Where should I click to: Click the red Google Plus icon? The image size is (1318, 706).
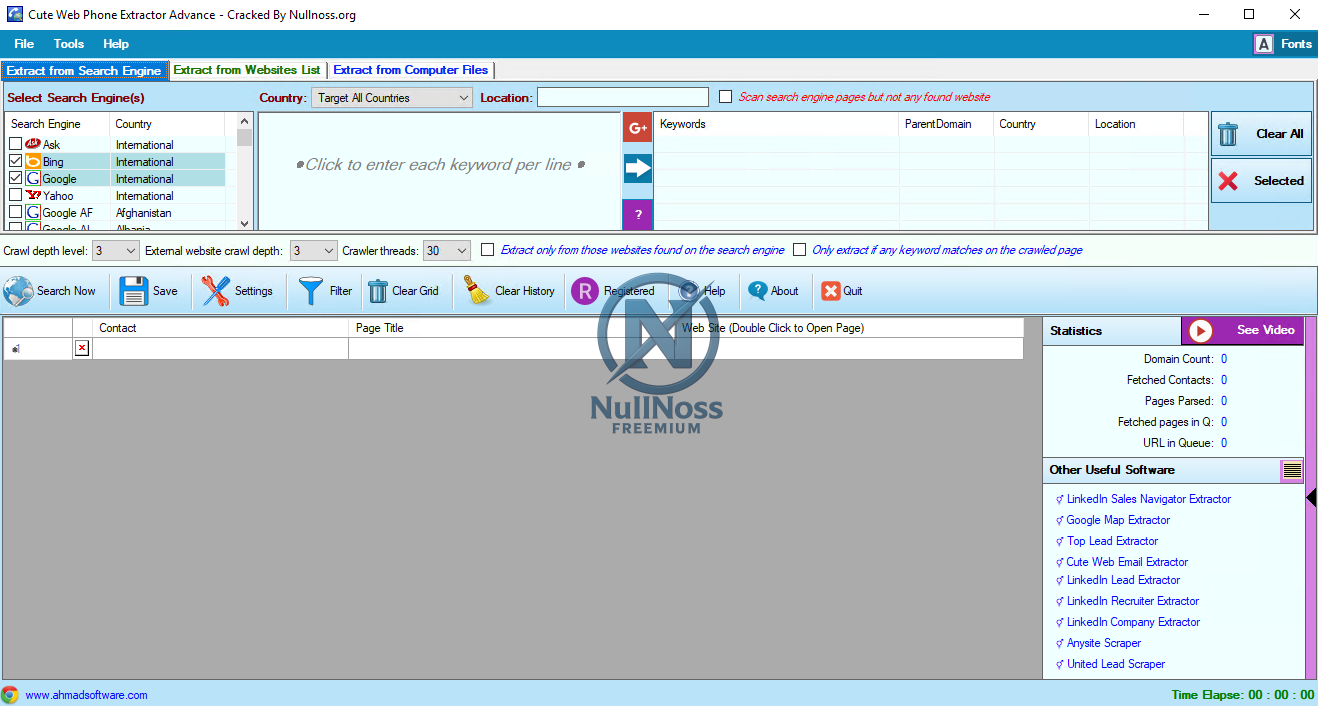638,127
